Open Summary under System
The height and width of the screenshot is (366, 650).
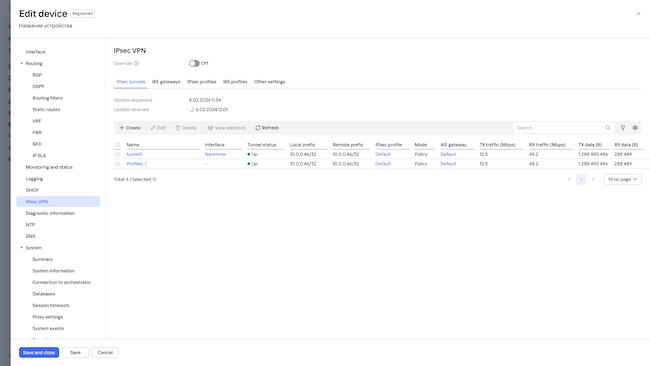coord(43,259)
